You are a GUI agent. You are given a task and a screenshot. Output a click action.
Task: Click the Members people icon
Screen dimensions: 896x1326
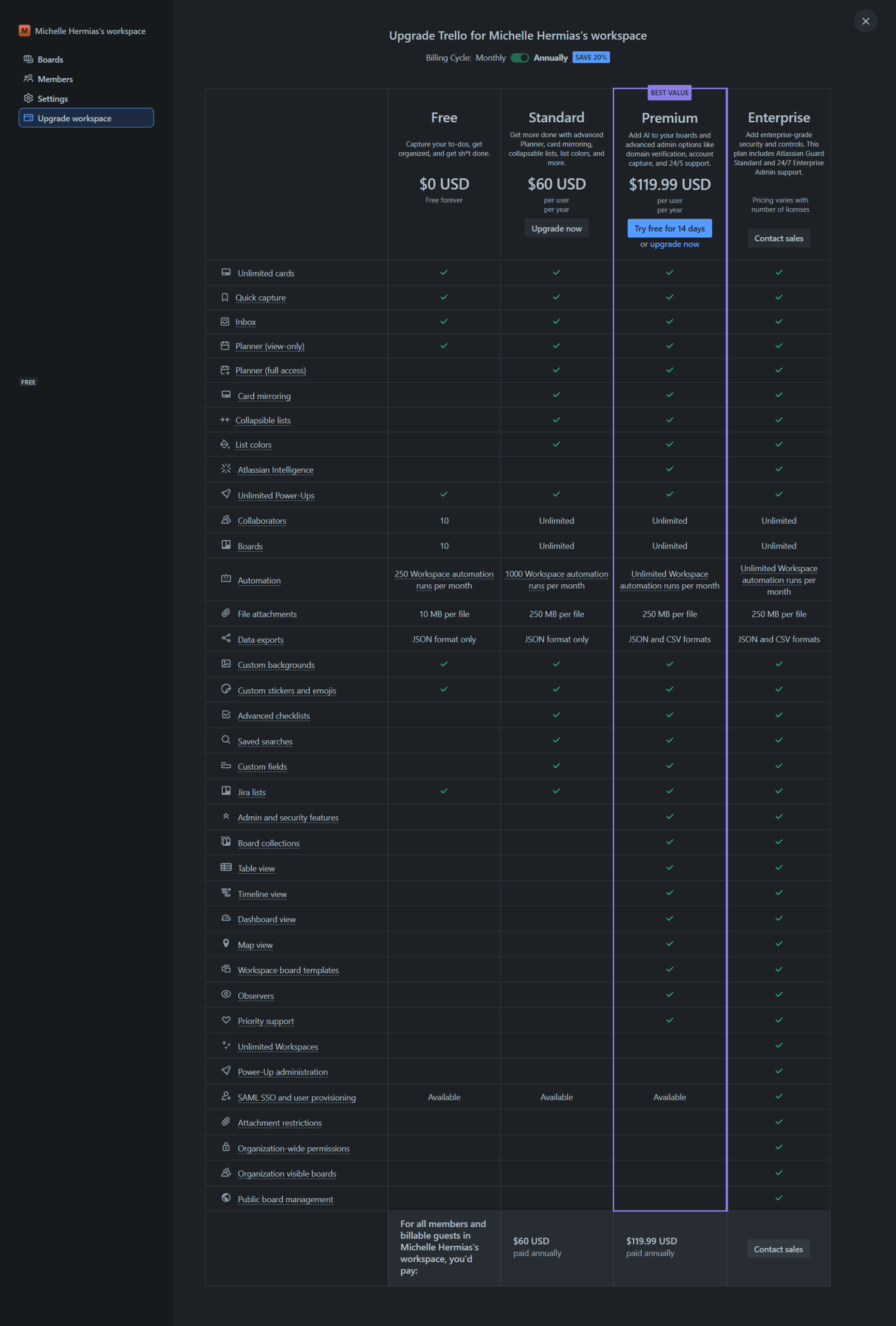[28, 79]
